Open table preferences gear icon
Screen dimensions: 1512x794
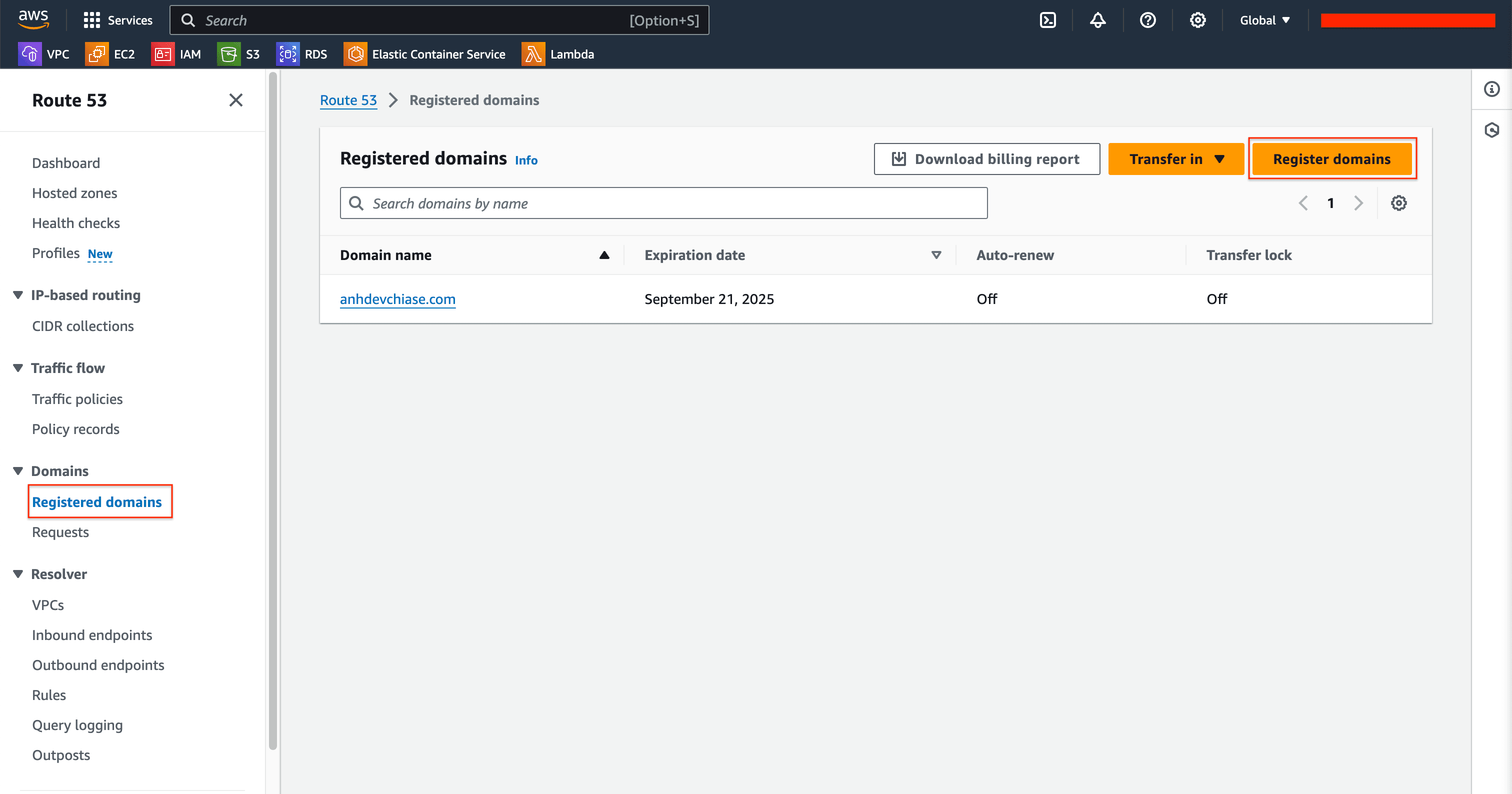click(x=1398, y=203)
